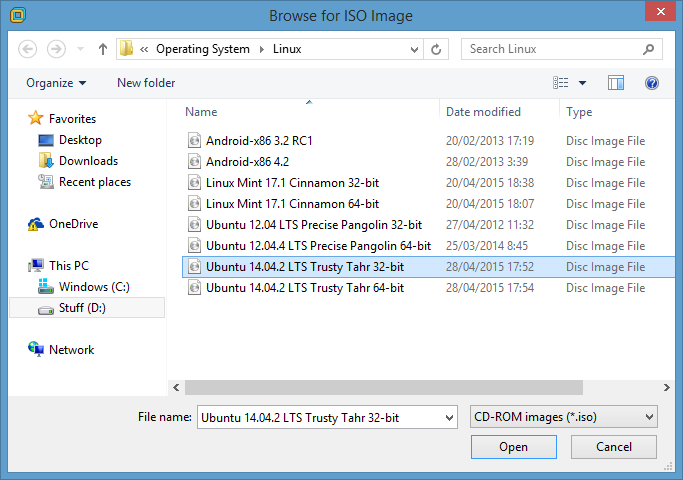Select Android-x86 3.2 RC1 file
Viewport: 683px width, 480px height.
click(259, 141)
